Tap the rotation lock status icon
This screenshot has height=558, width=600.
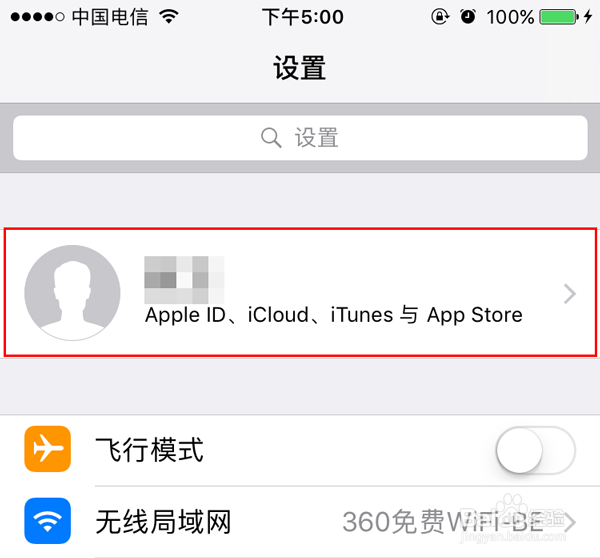(440, 16)
